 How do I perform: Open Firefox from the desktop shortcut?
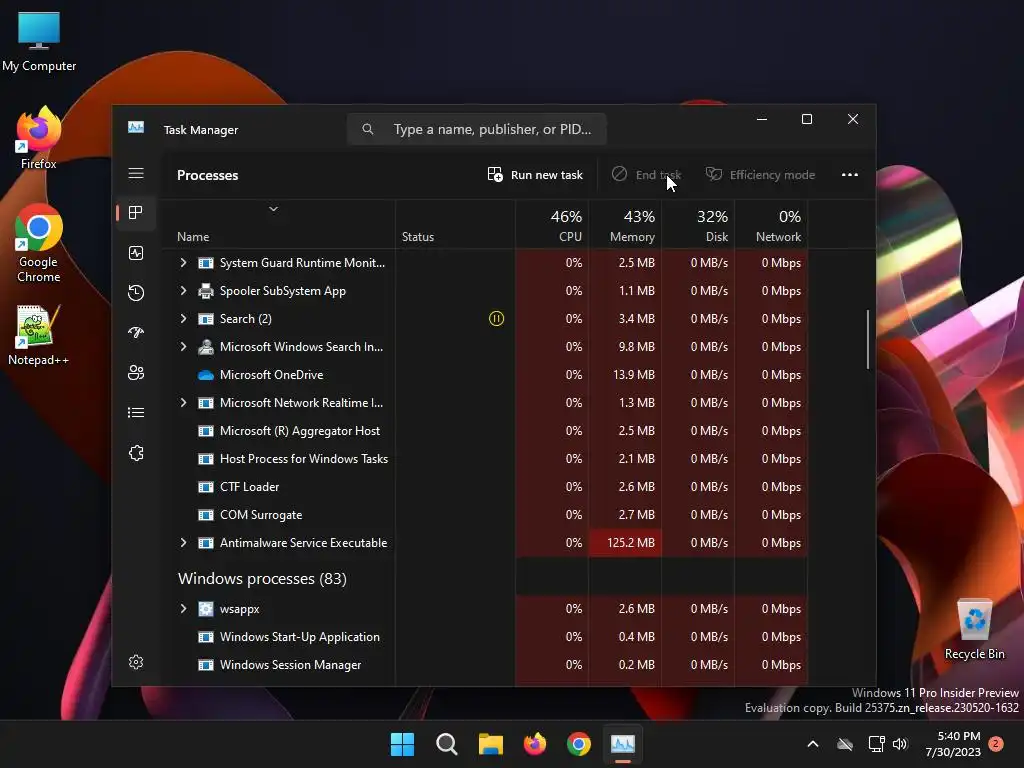click(x=39, y=138)
